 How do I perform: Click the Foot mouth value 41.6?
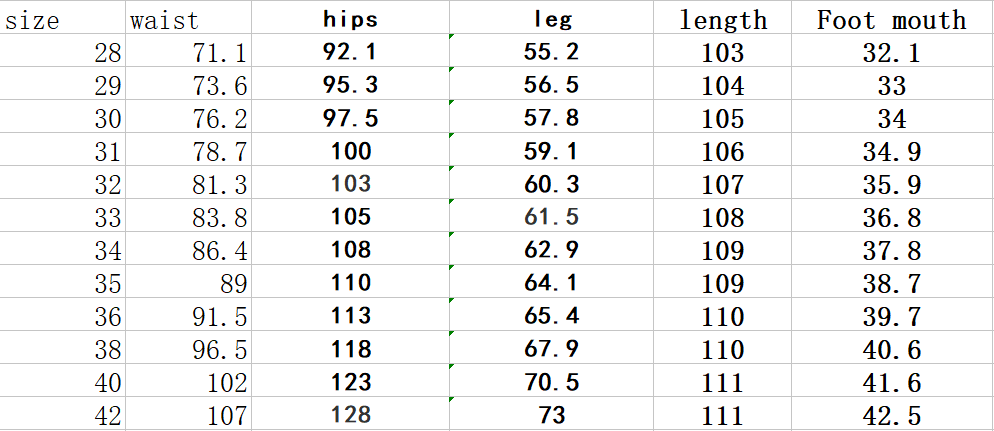click(891, 383)
